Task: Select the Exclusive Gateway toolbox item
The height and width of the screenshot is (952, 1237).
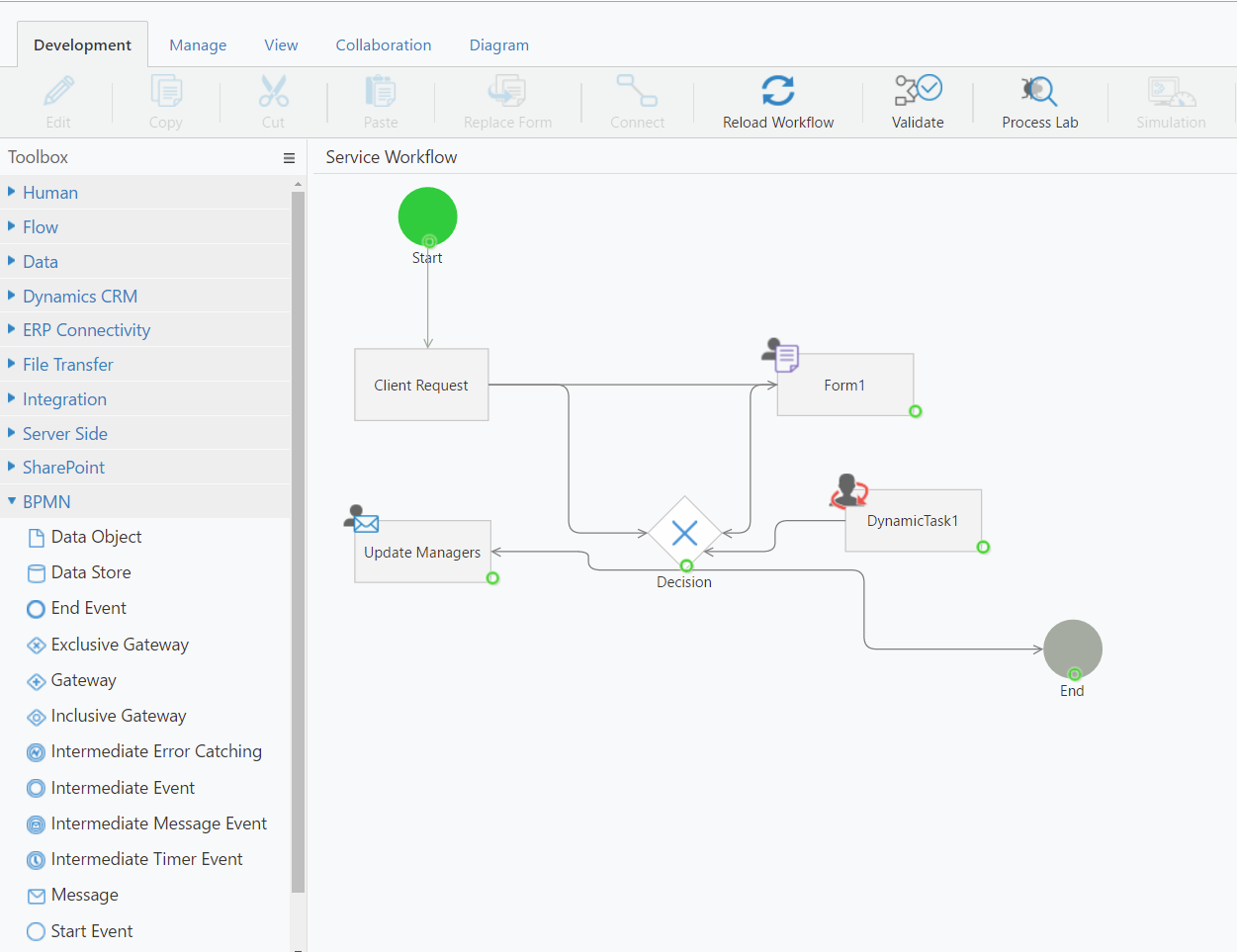Action: pos(108,645)
